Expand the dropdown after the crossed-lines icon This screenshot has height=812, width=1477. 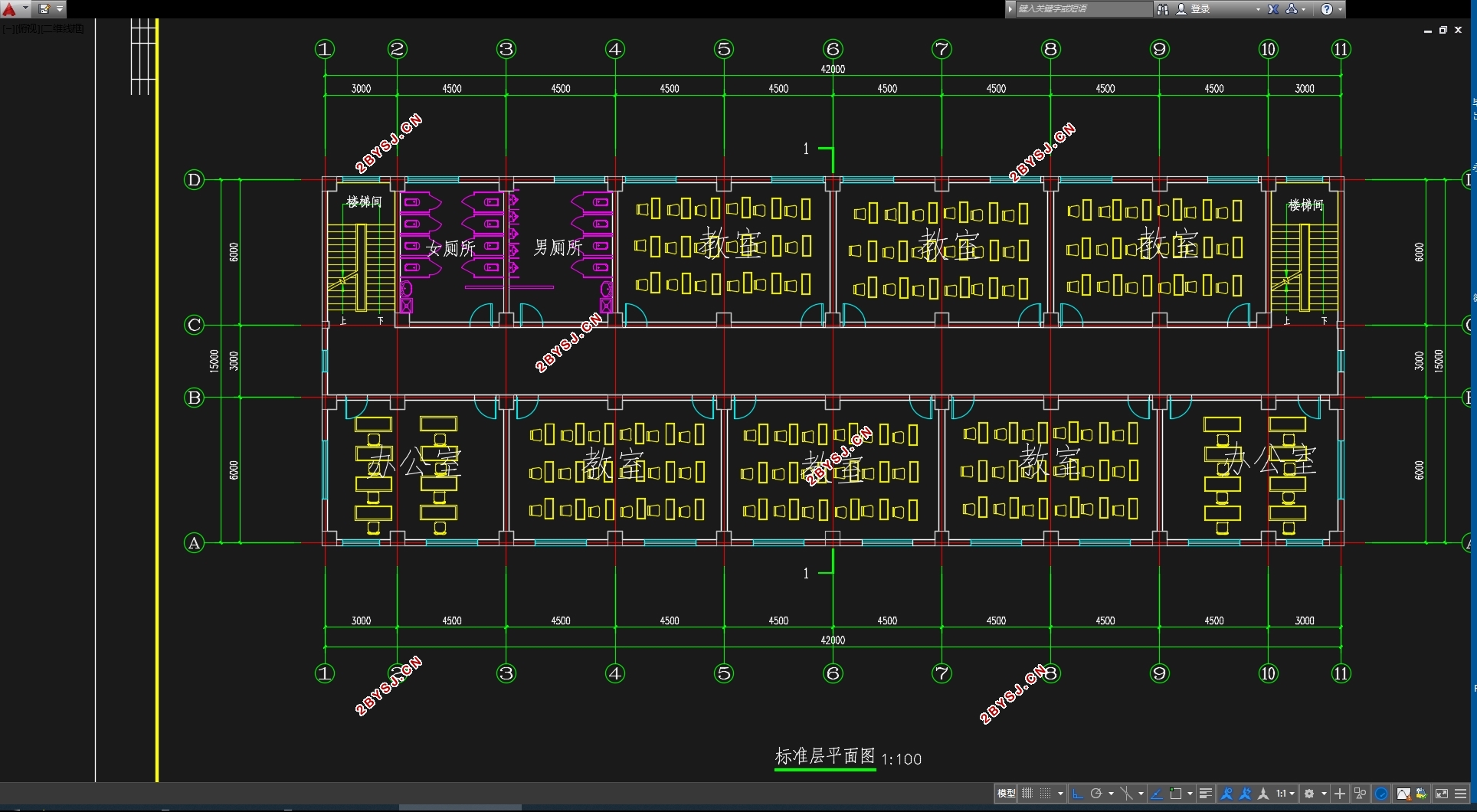[1141, 794]
